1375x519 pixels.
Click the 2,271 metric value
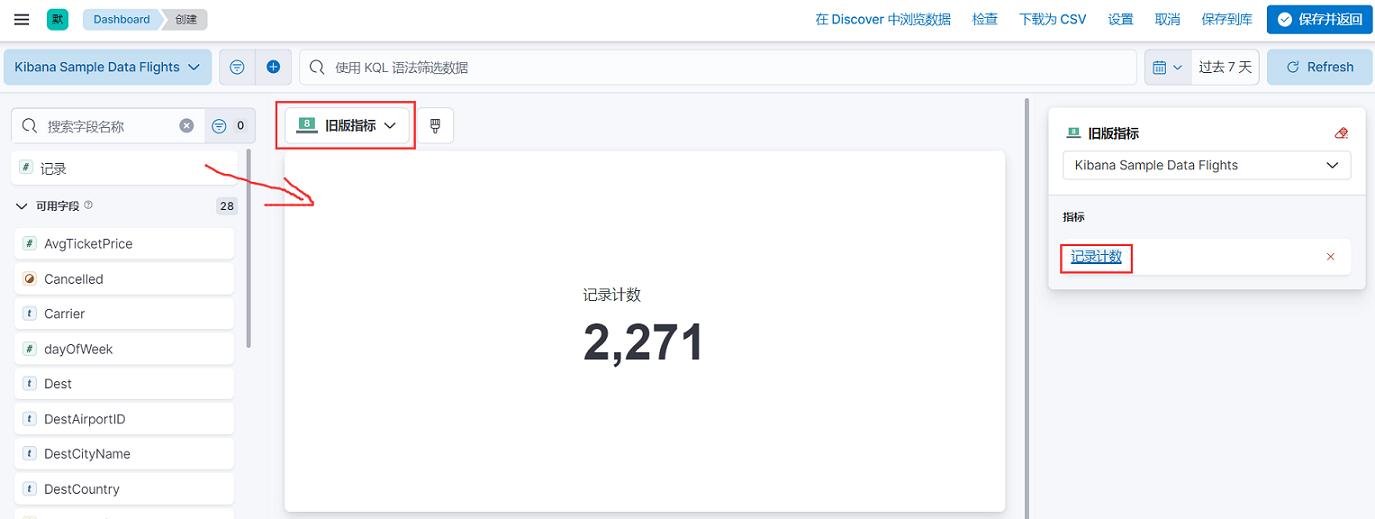644,343
